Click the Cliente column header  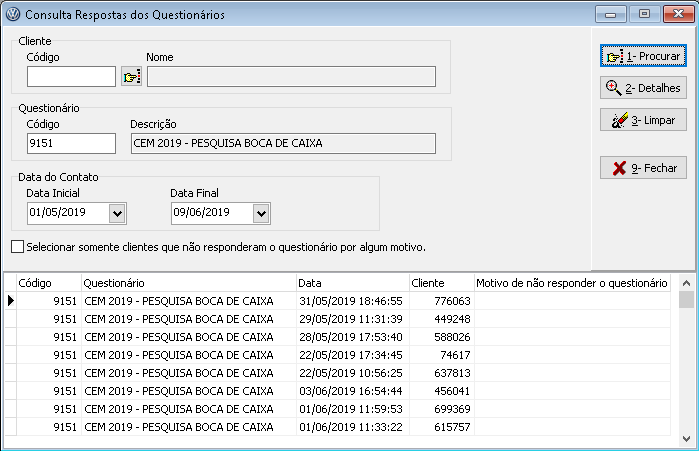442,283
